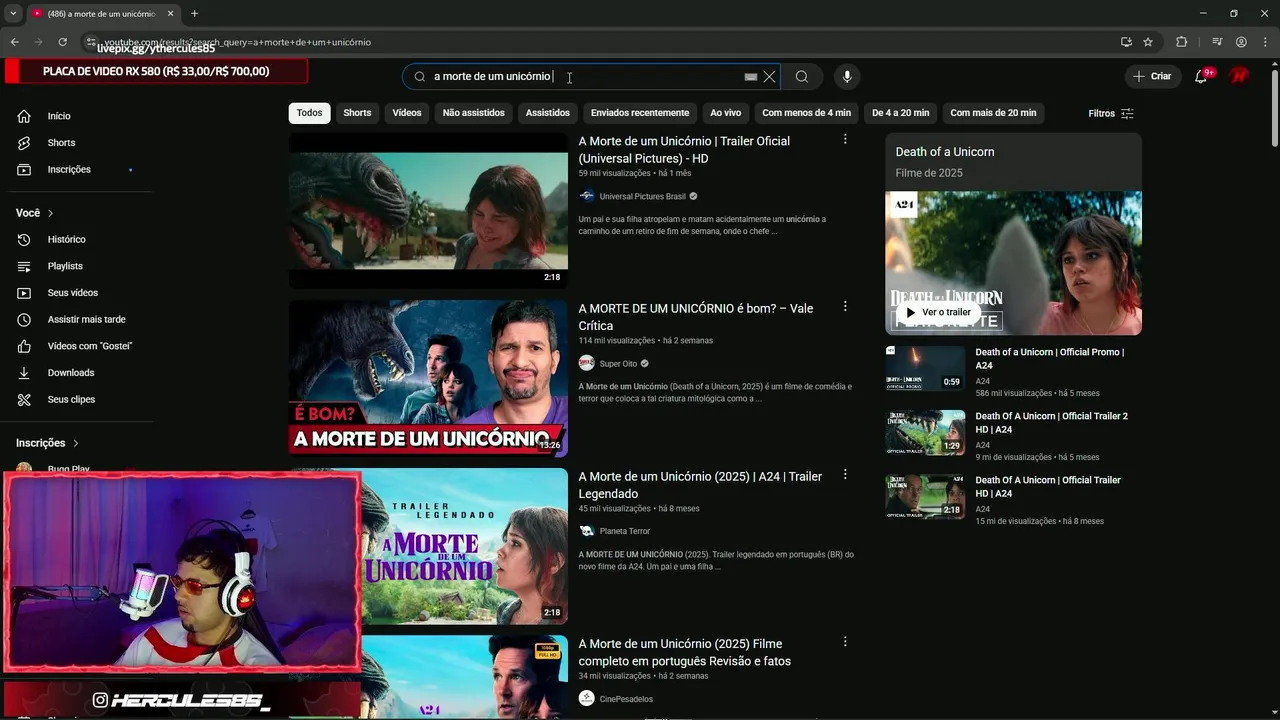Reload the page in browser
Image resolution: width=1280 pixels, height=720 pixels.
pos(62,42)
